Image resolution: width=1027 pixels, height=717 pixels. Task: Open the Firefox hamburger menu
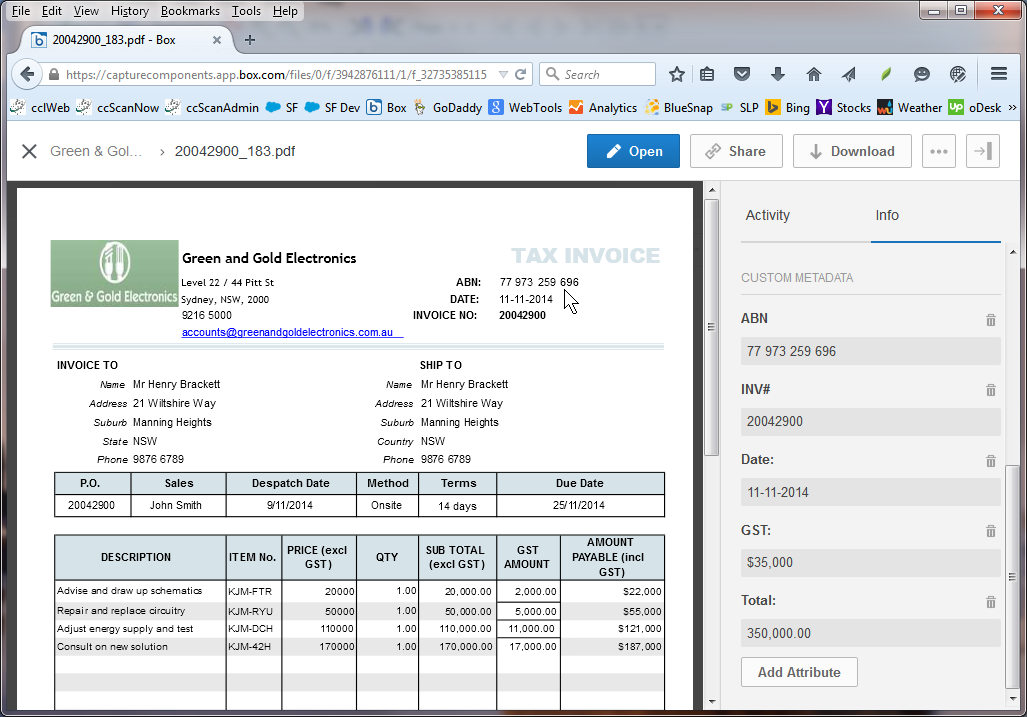coord(999,74)
